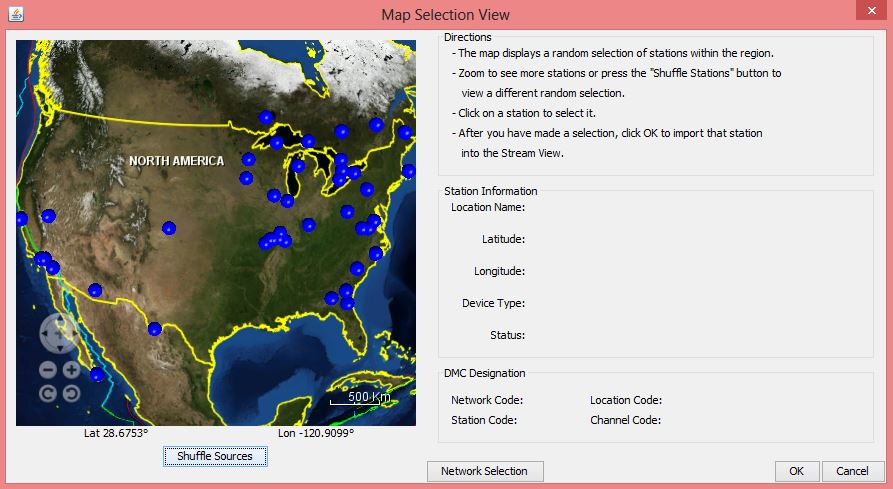The image size is (893, 489).
Task: Click the 500 Km scale bar on the map
Action: coord(366,399)
